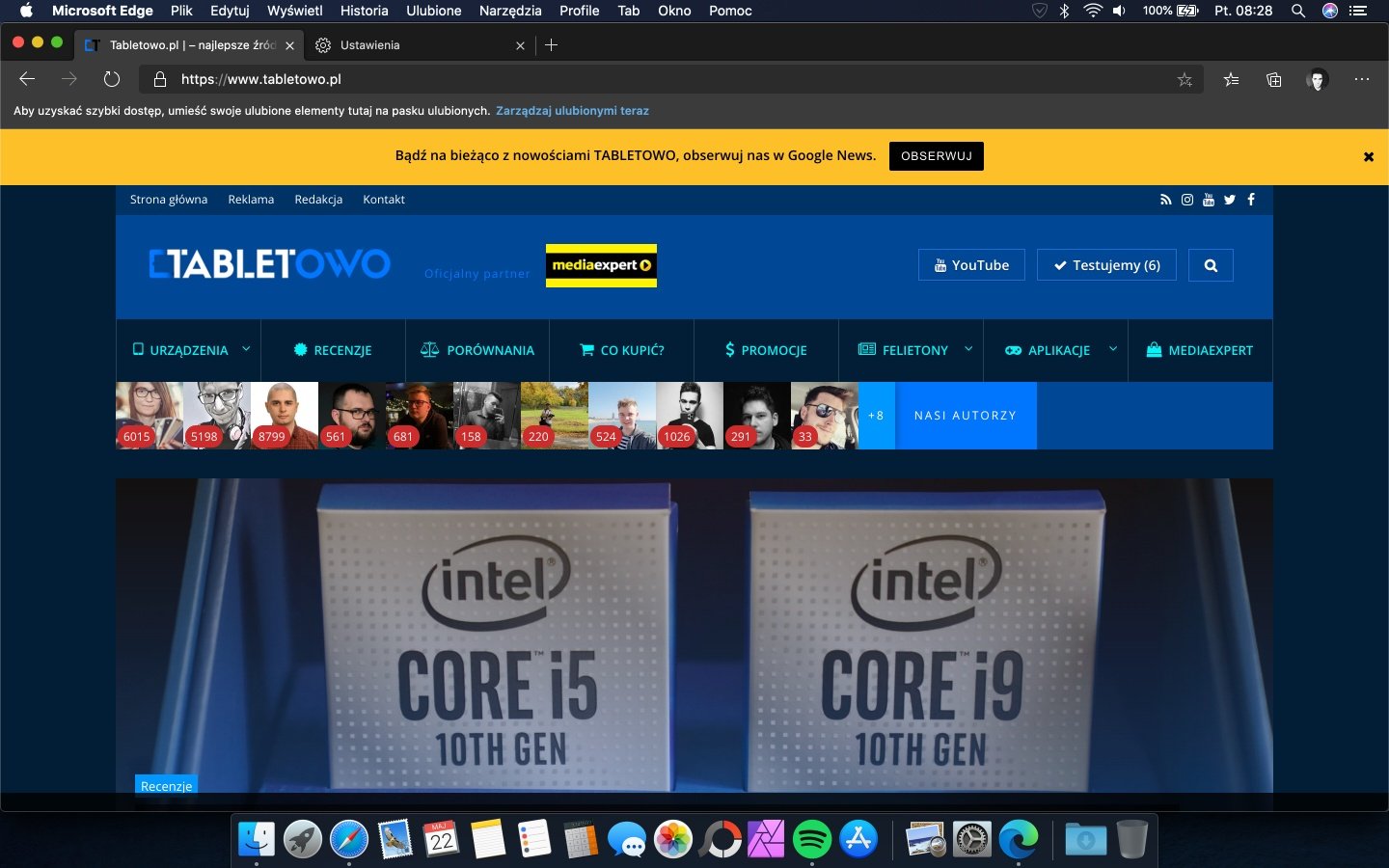The width and height of the screenshot is (1389, 868).
Task: Click Strona główna link
Action: click(169, 200)
